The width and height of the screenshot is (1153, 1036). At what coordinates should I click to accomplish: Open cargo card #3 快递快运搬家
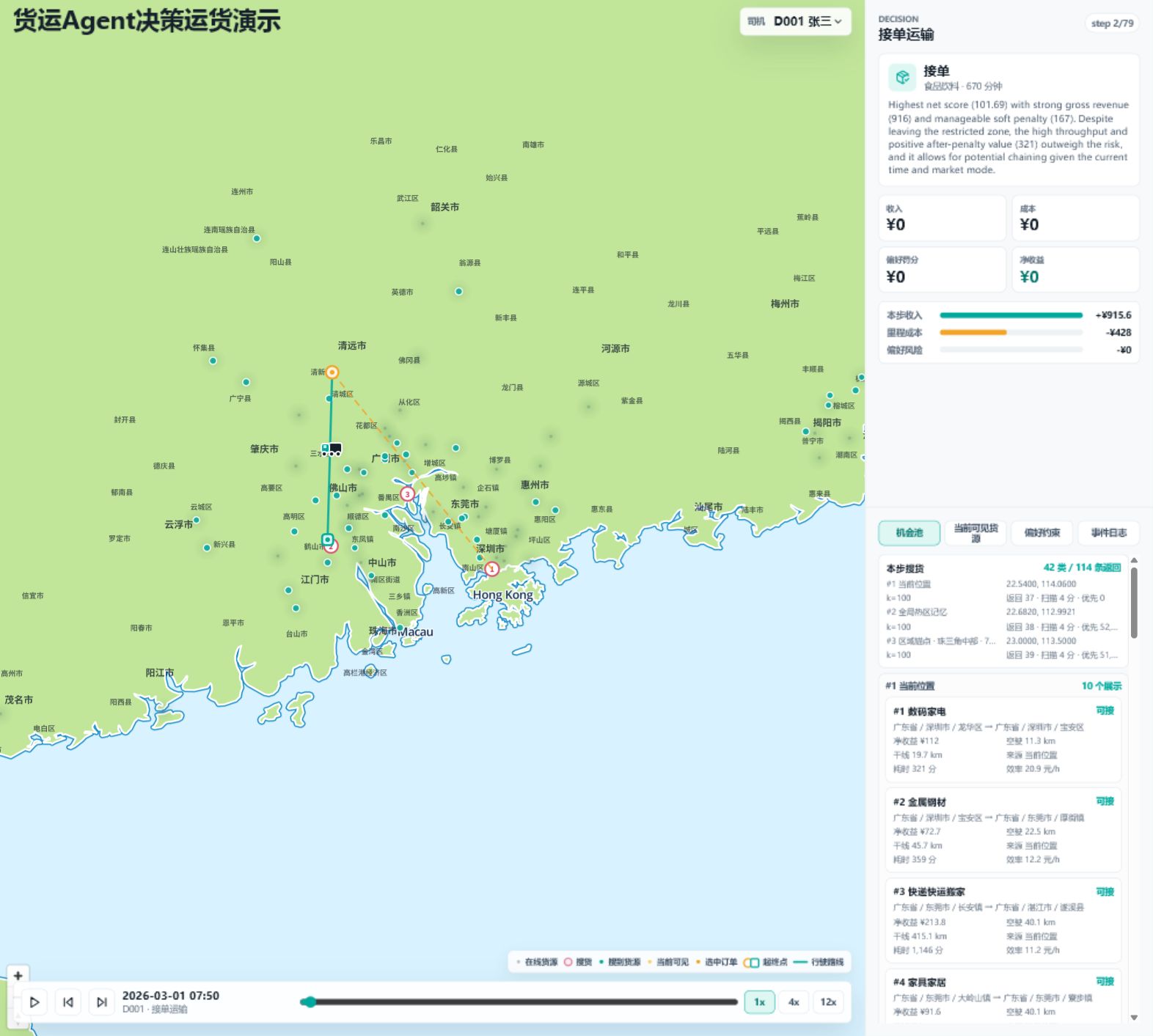pyautogui.click(x=1003, y=920)
